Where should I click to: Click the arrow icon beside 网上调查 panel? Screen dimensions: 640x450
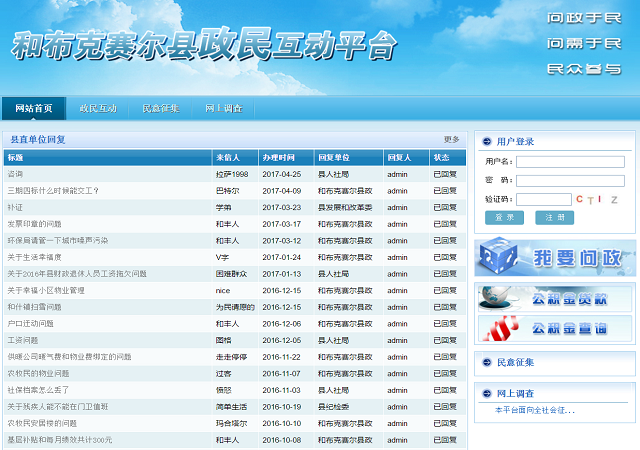click(486, 394)
